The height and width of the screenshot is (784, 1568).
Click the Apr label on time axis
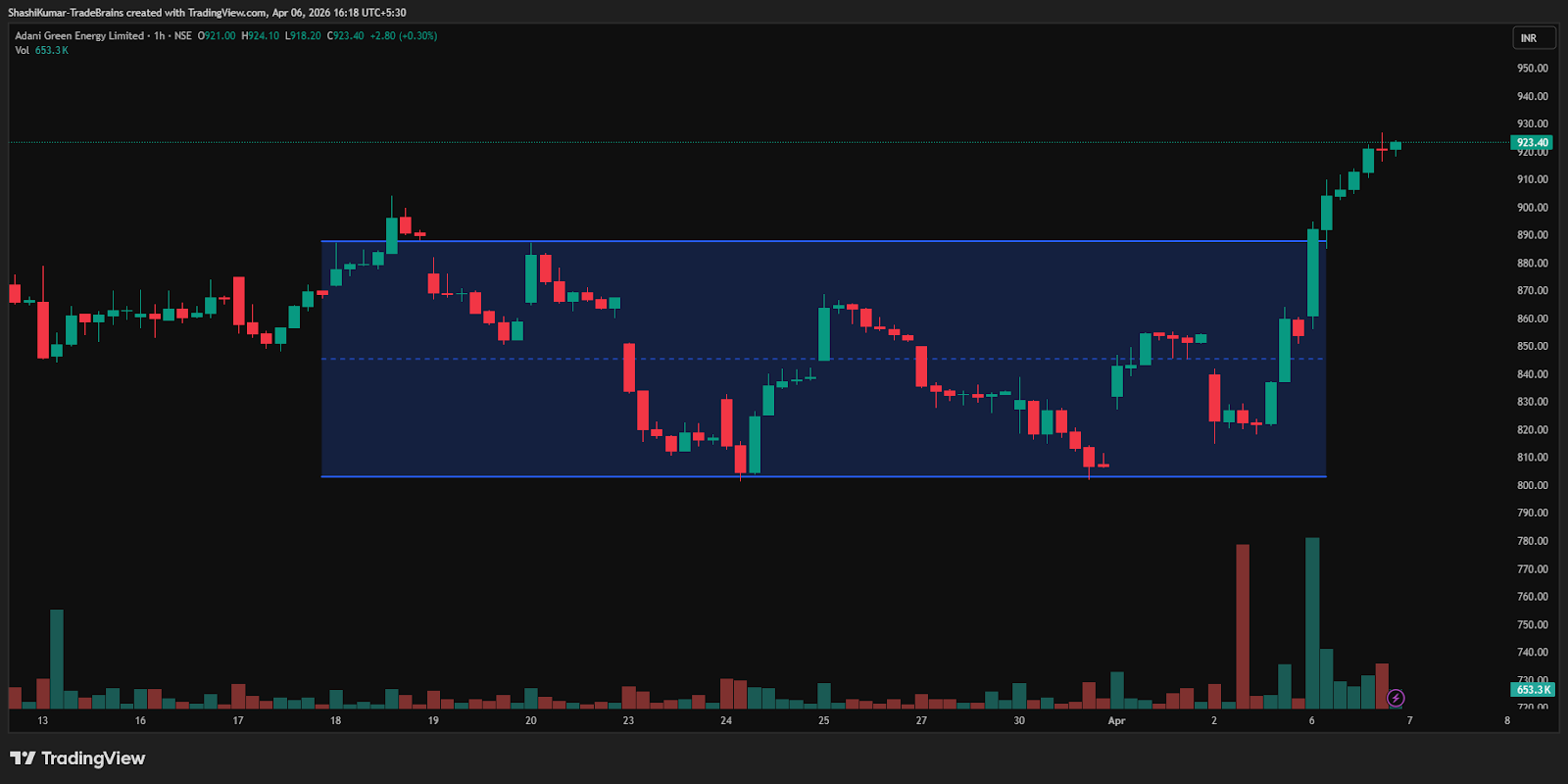coord(1116,721)
